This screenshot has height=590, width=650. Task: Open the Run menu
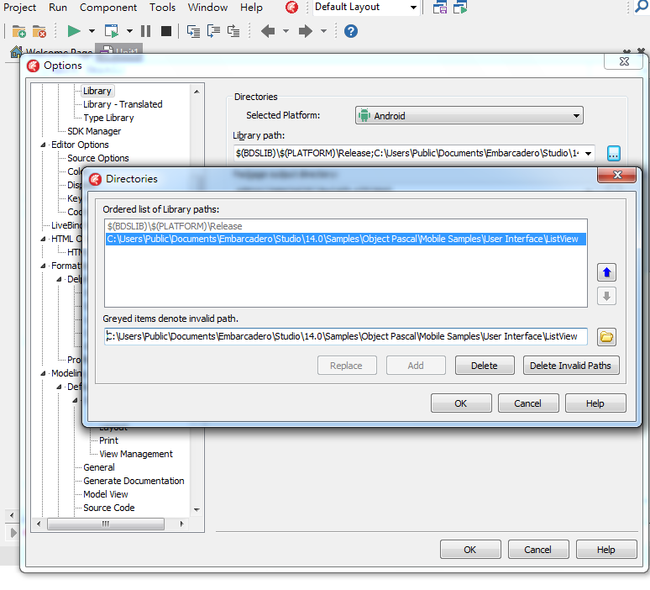coord(58,7)
